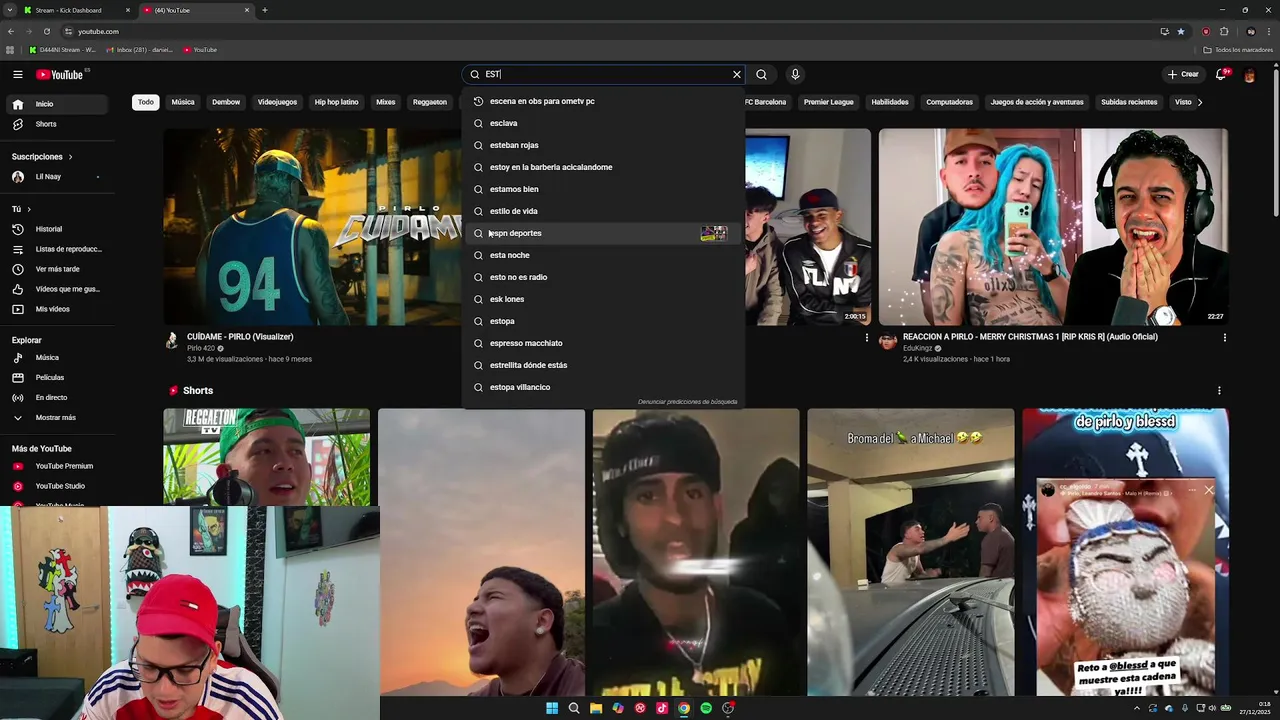Show more filter chips with arrow
1280x720 pixels.
point(1200,102)
